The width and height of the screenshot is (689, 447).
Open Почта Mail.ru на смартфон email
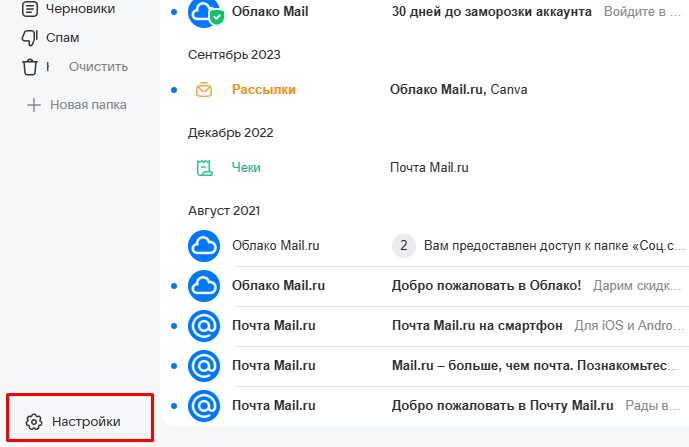tap(477, 326)
